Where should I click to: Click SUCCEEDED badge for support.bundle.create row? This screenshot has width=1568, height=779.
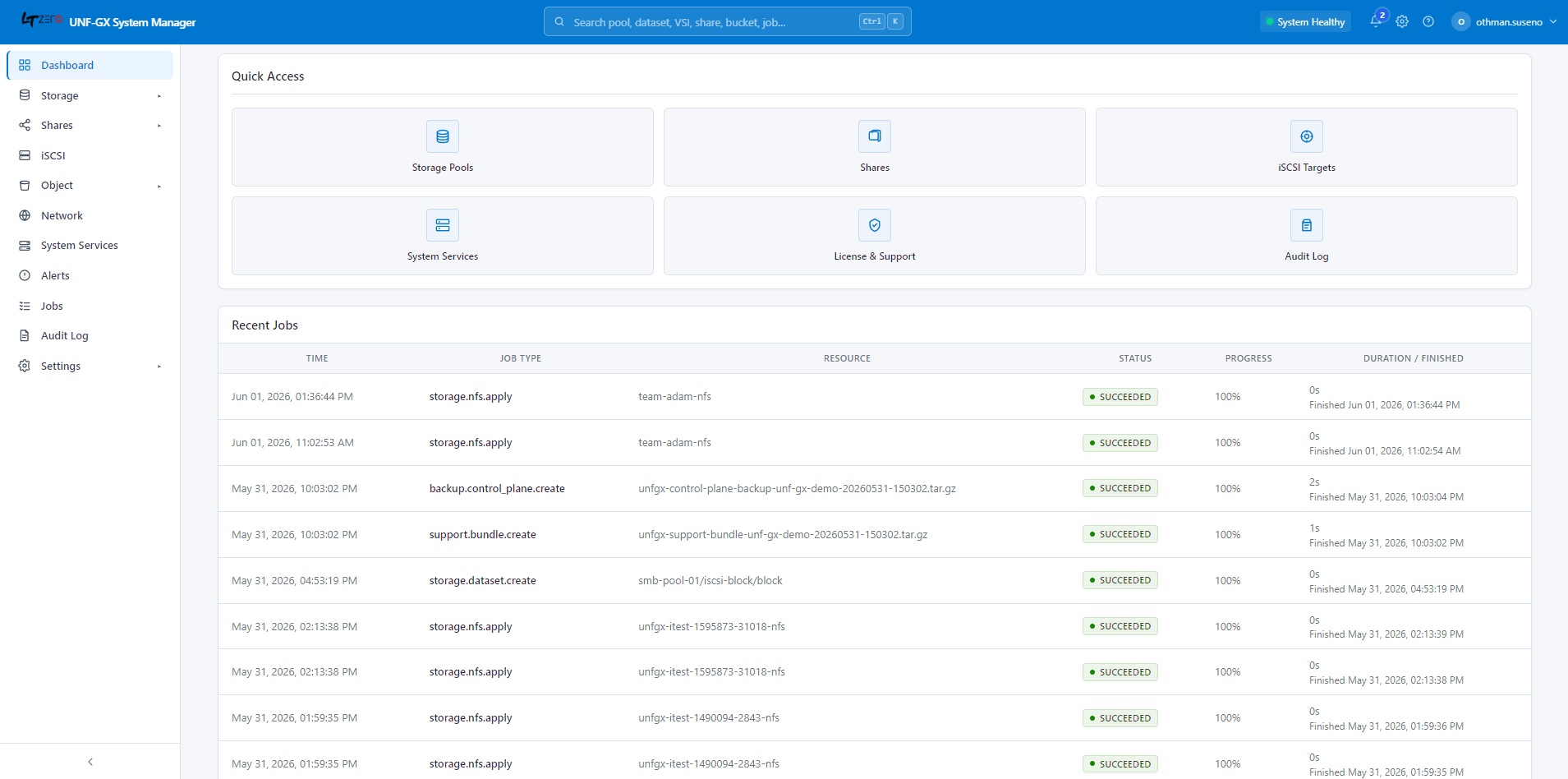tap(1120, 534)
